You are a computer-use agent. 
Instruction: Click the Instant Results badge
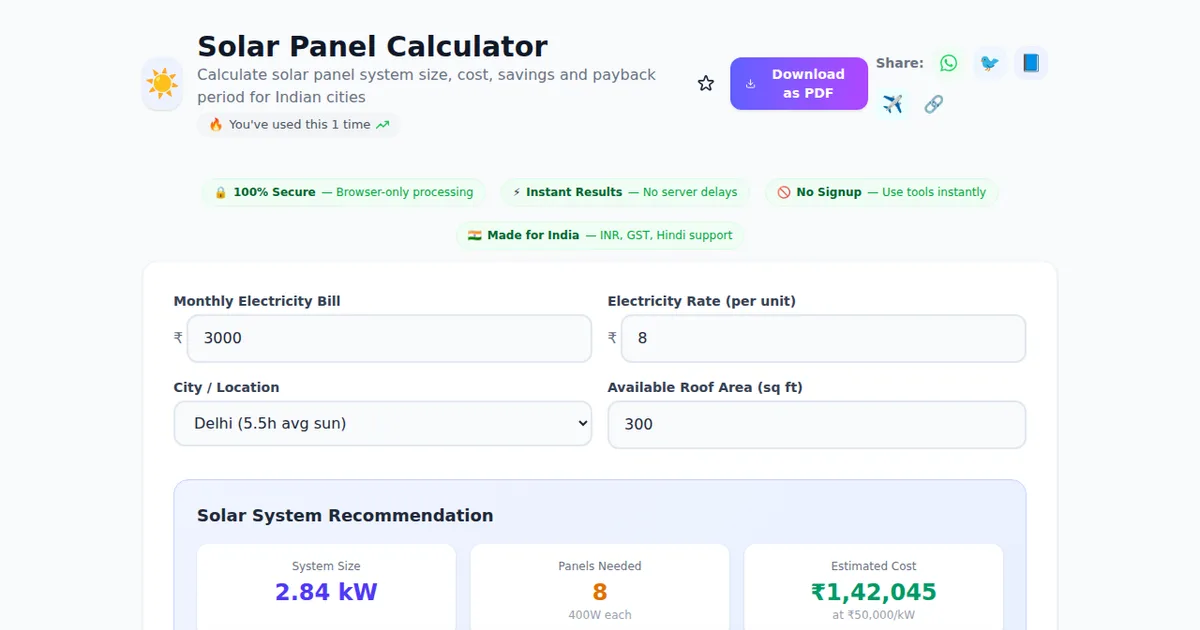[625, 192]
